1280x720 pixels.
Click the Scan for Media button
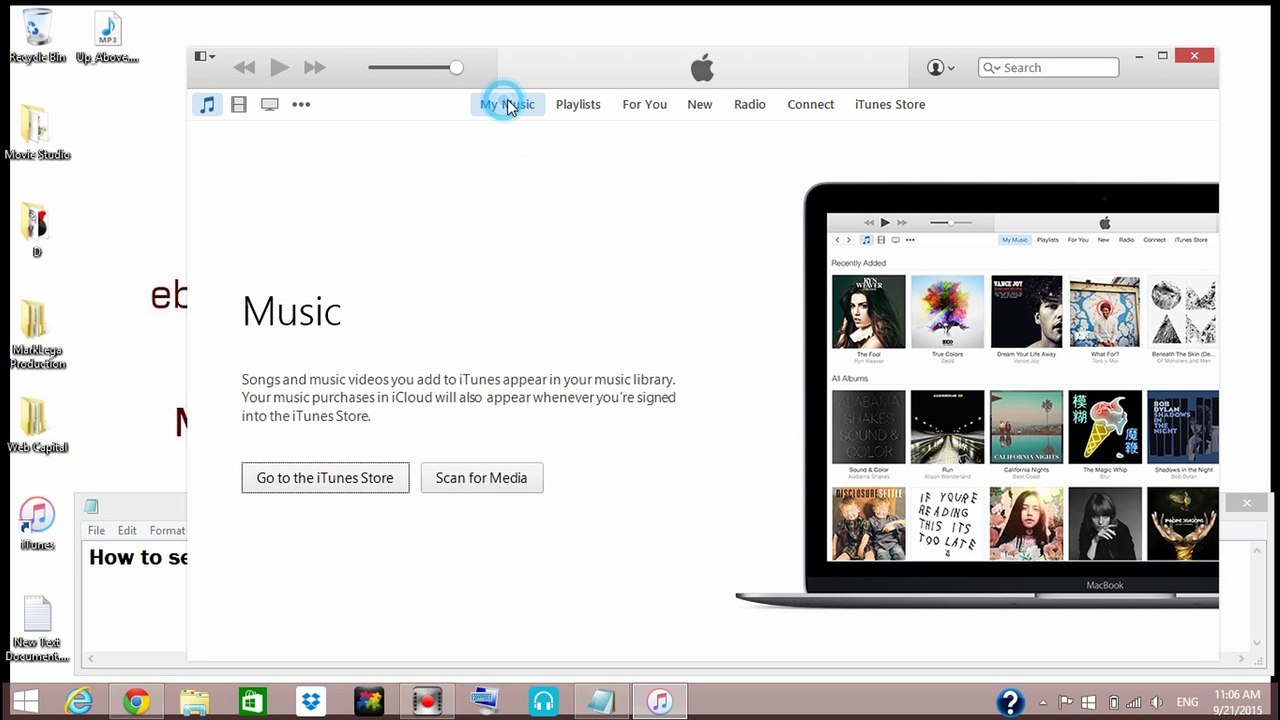click(x=481, y=478)
